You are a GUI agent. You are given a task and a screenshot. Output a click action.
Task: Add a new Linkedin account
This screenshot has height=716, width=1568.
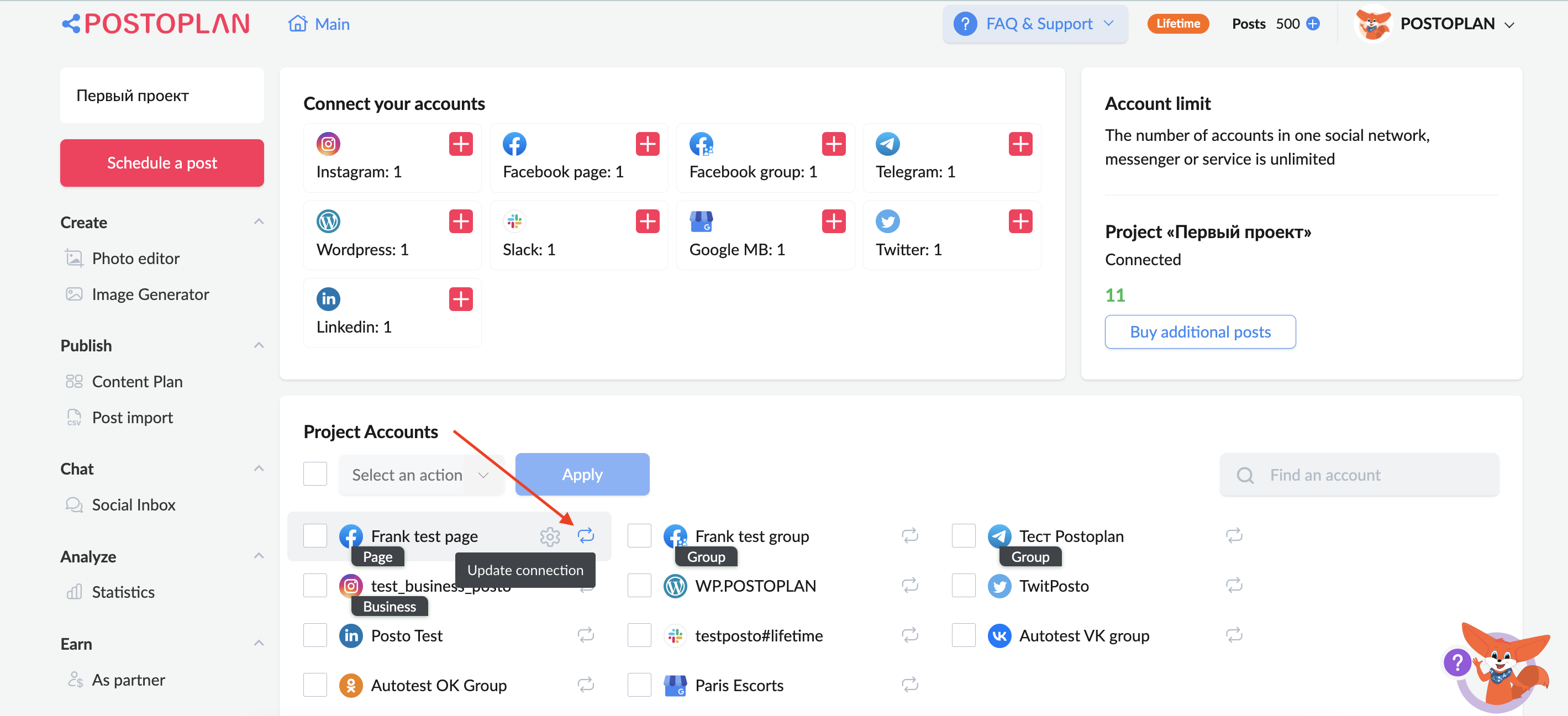461,299
